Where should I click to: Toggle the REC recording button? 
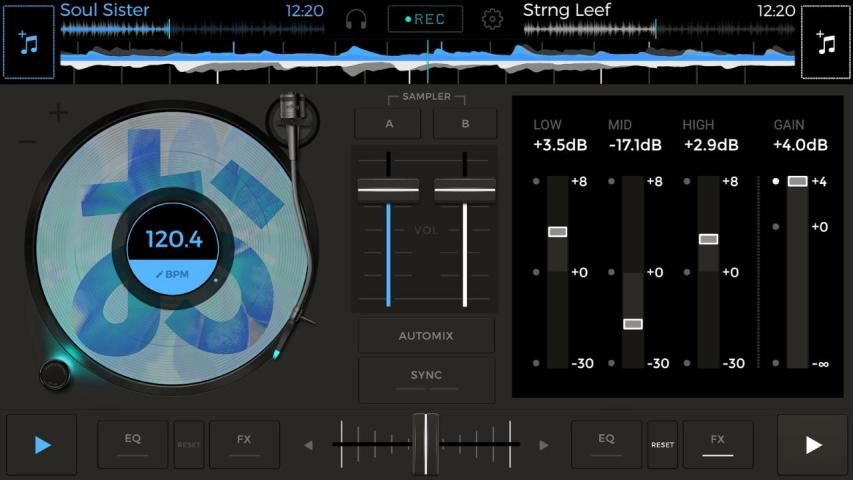[x=425, y=19]
